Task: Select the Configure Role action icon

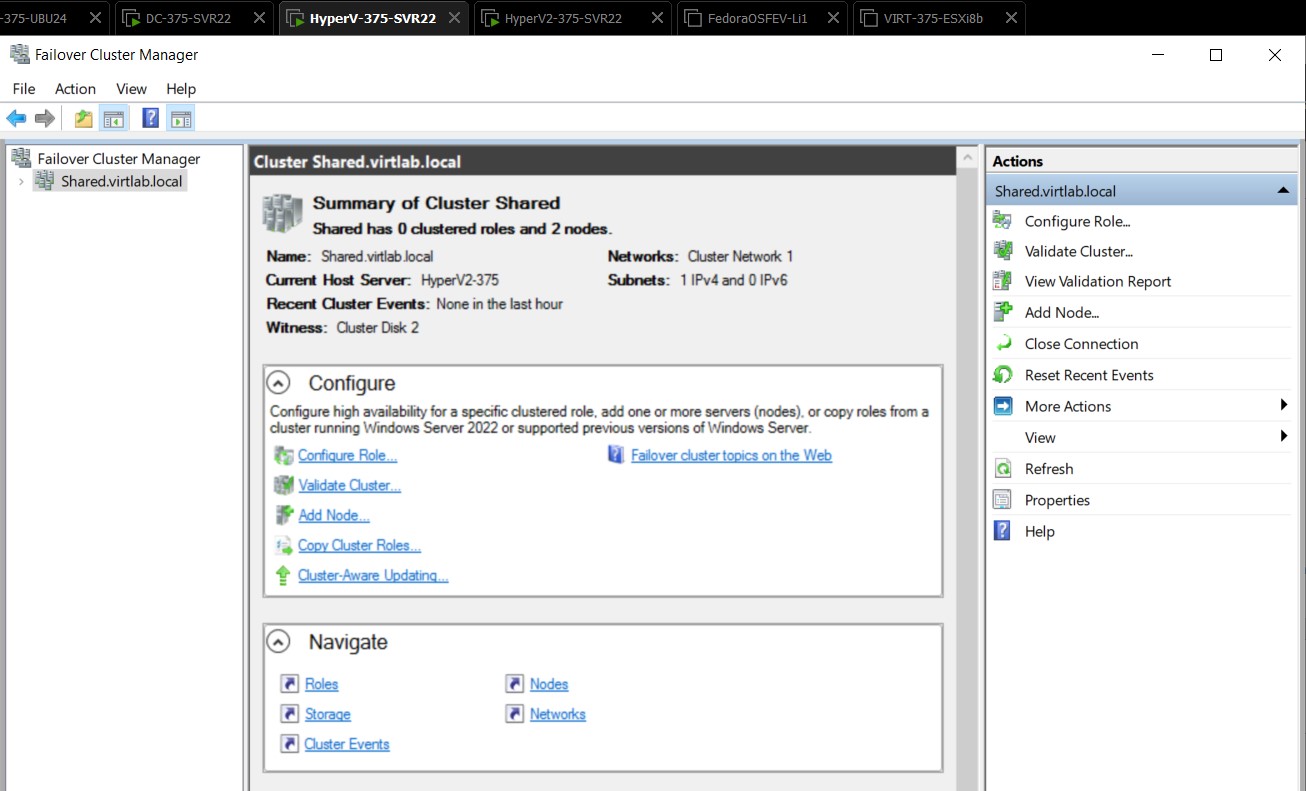Action: tap(1001, 221)
